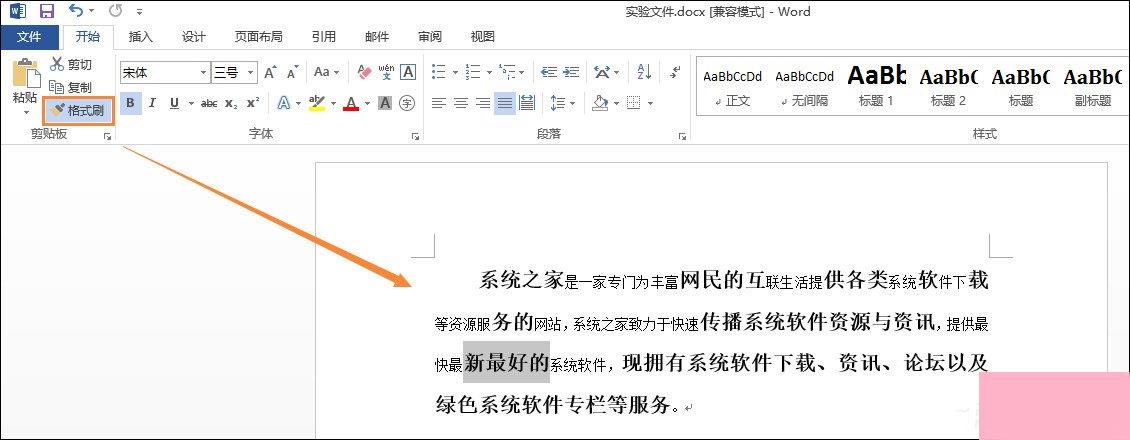1130x440 pixels.
Task: Apply the 无间隔 (No Spacing) style
Action: (804, 86)
